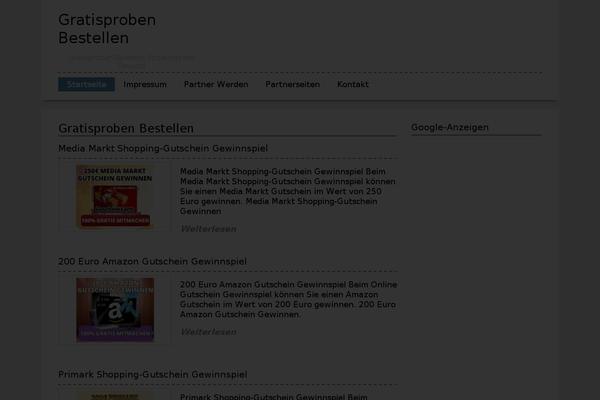Click the Google-Anzeigen sidebar heading
The image size is (600, 400).
coord(450,127)
